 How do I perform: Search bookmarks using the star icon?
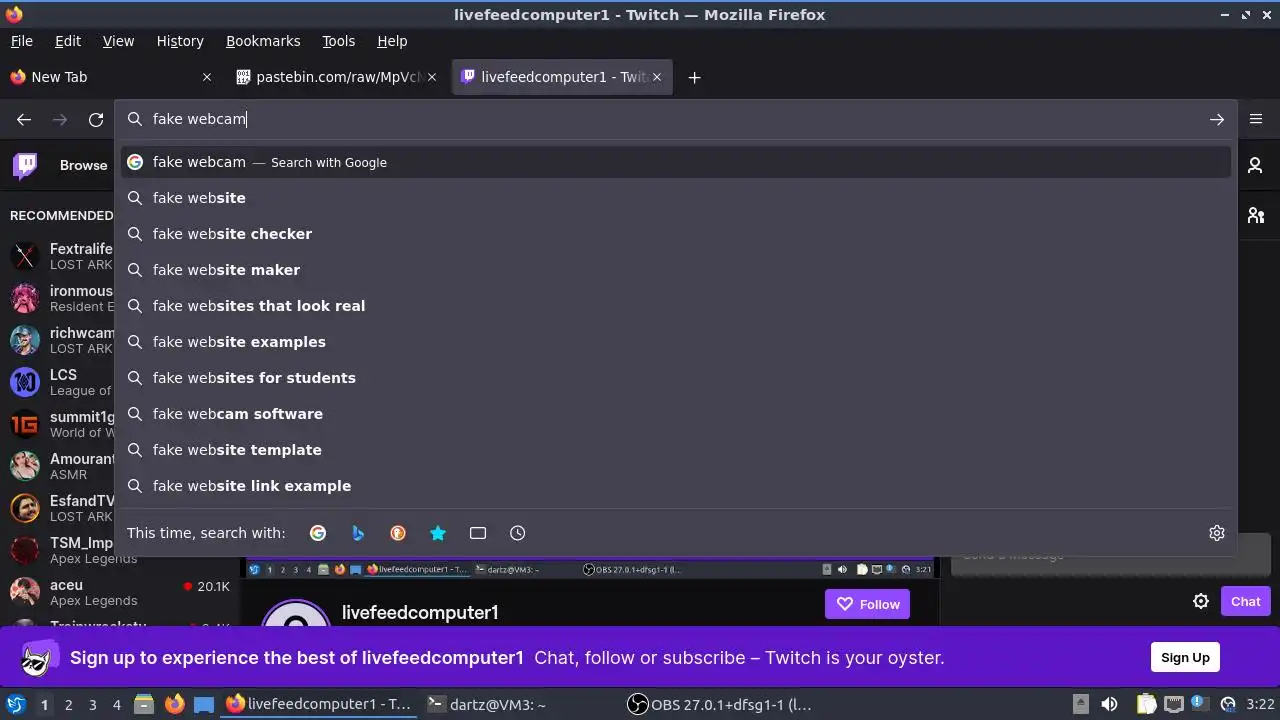pyautogui.click(x=438, y=533)
